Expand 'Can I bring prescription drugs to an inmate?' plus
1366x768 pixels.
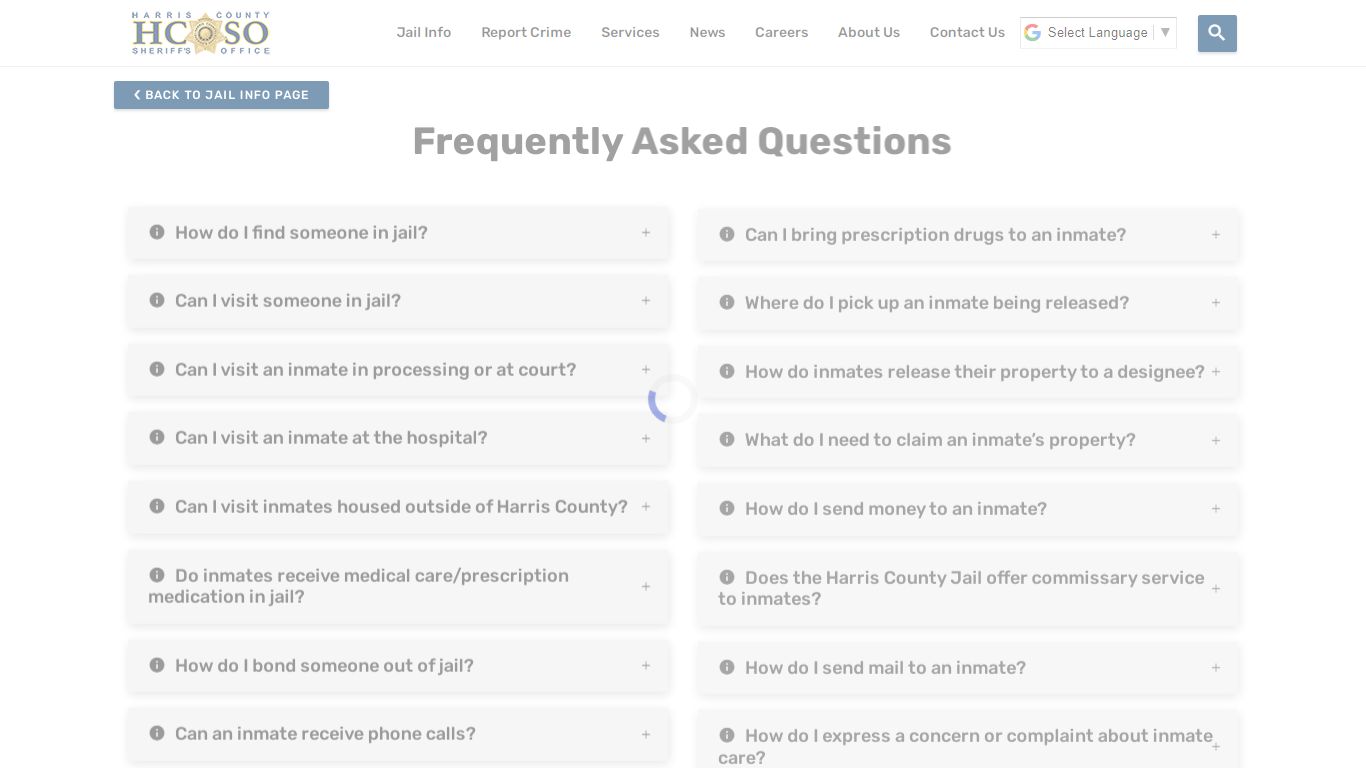[x=1216, y=234]
